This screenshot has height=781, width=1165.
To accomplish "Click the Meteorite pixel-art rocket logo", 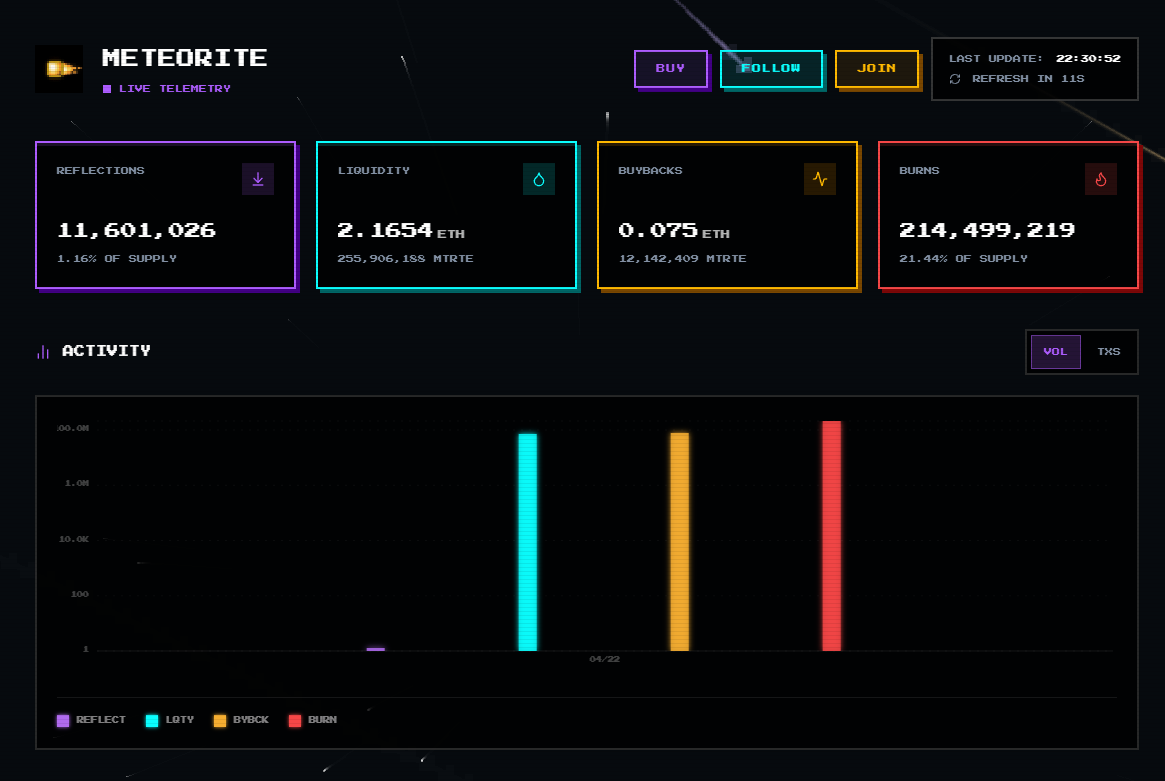I will pos(58,69).
